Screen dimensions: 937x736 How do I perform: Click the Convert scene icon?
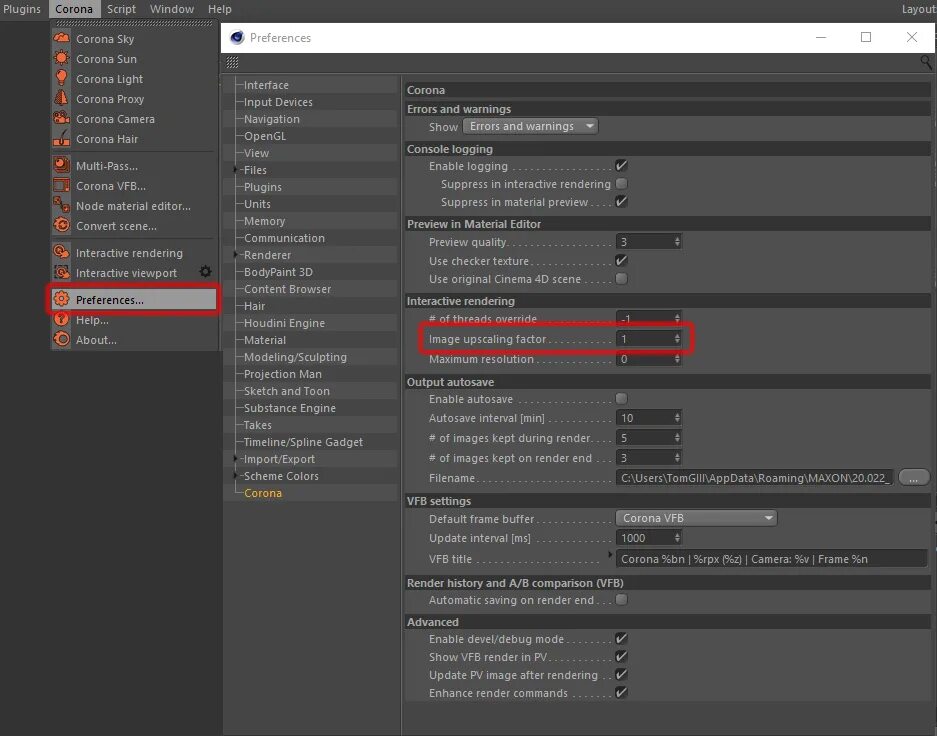click(x=62, y=225)
